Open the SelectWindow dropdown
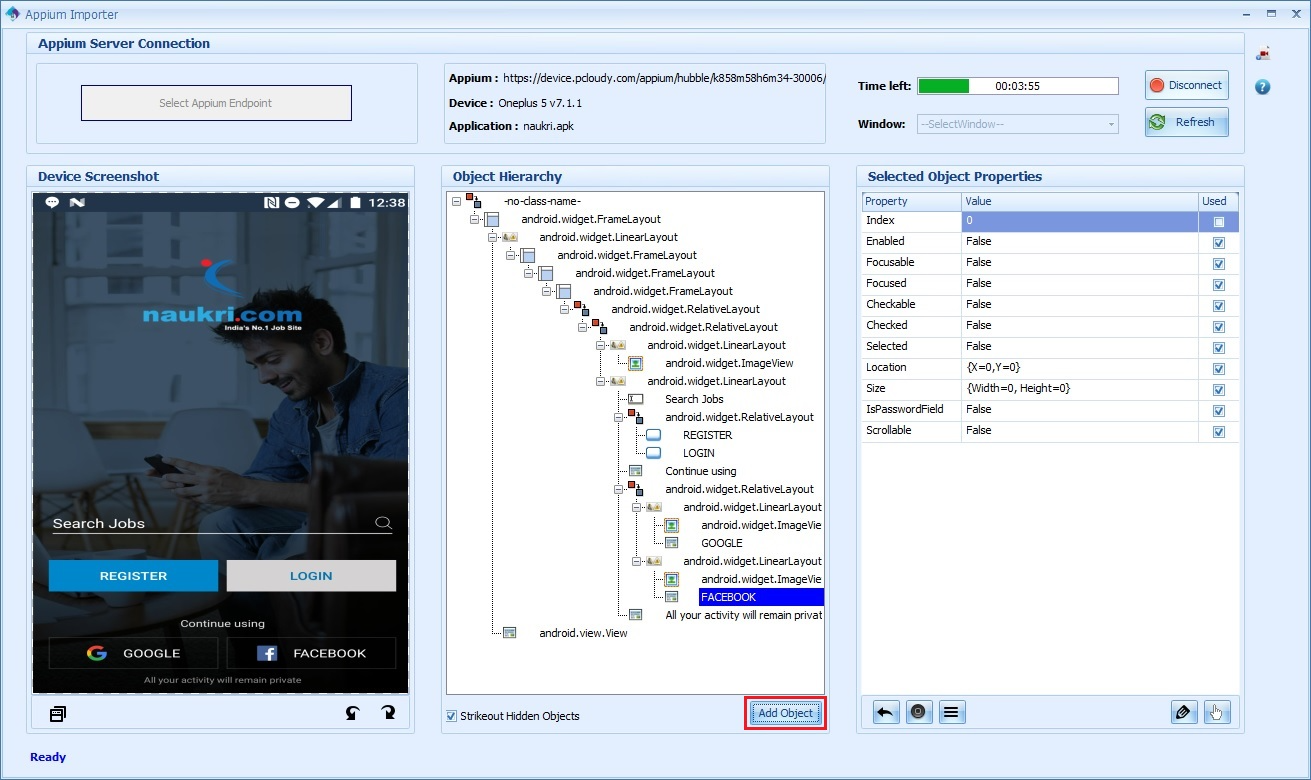 tap(1018, 124)
